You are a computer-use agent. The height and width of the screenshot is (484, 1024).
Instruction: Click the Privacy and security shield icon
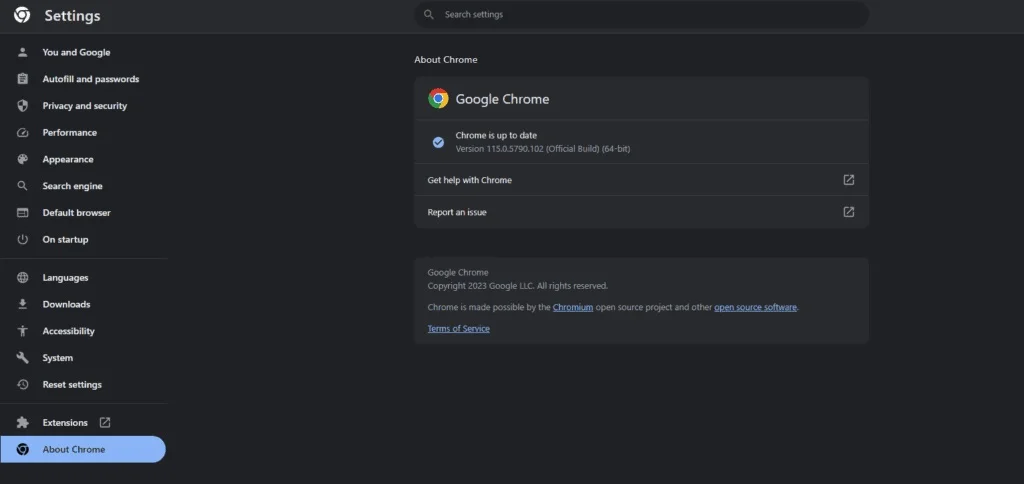coord(22,106)
